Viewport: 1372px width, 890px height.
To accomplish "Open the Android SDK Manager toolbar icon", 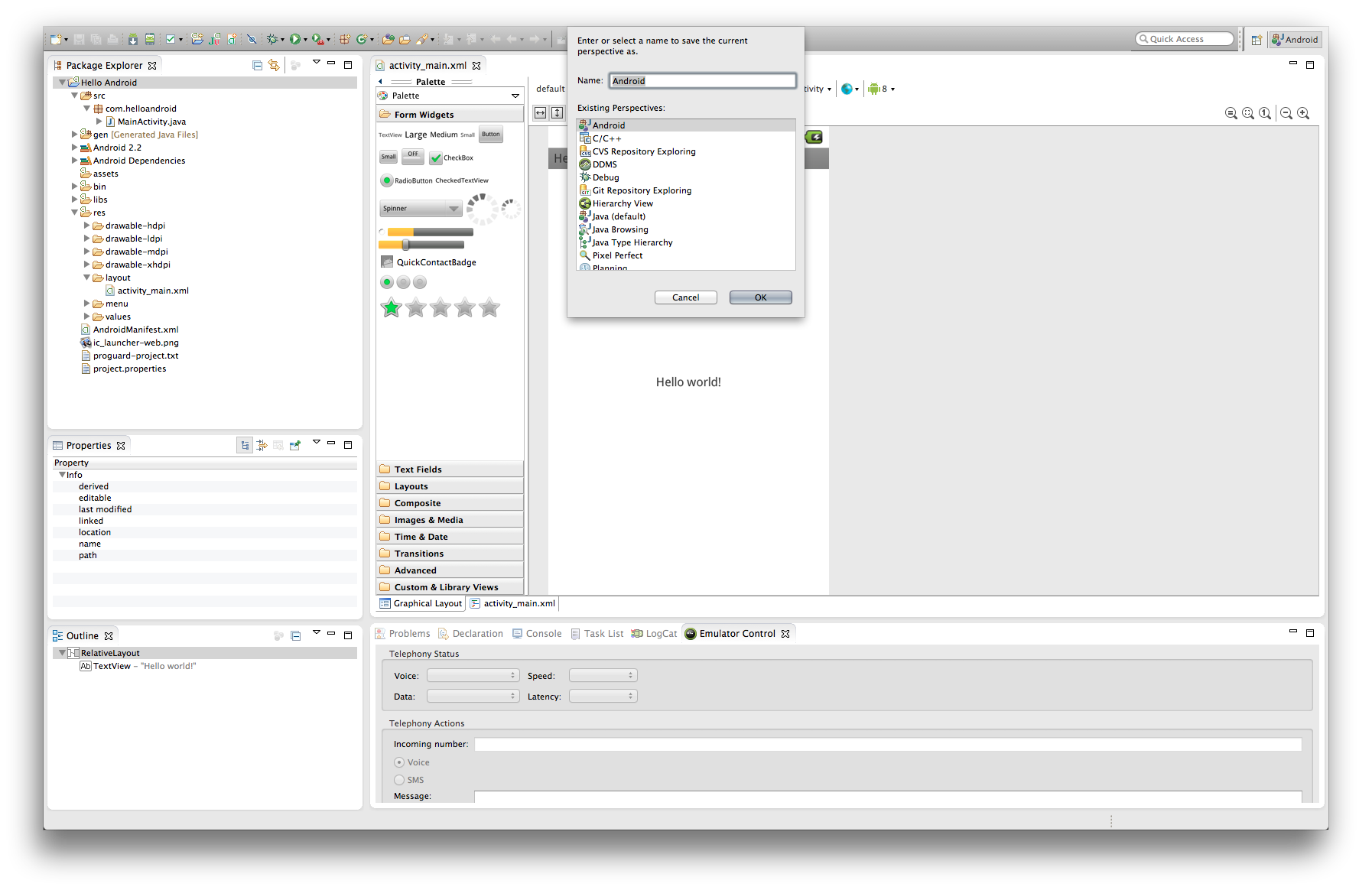I will (x=133, y=39).
